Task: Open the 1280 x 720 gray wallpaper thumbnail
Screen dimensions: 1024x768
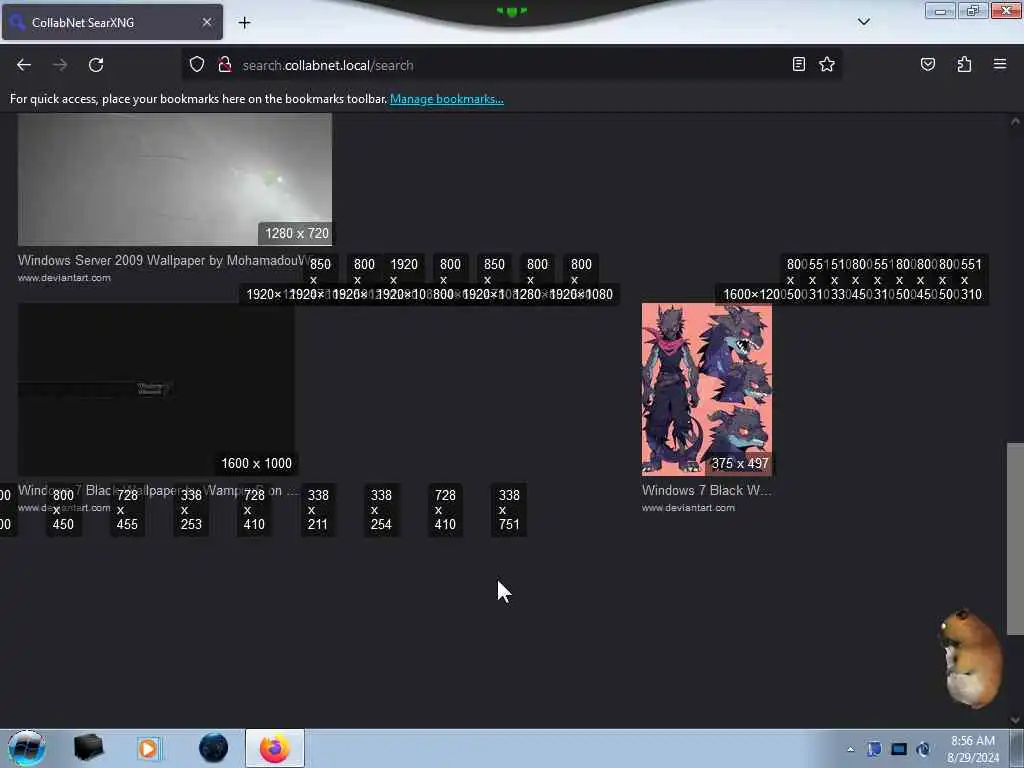Action: [175, 179]
